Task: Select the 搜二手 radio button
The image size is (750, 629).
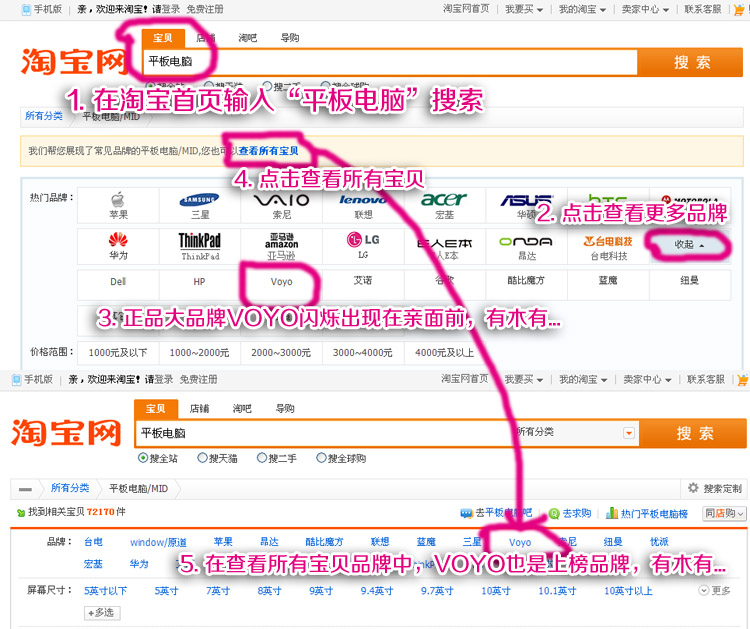Action: tap(262, 458)
